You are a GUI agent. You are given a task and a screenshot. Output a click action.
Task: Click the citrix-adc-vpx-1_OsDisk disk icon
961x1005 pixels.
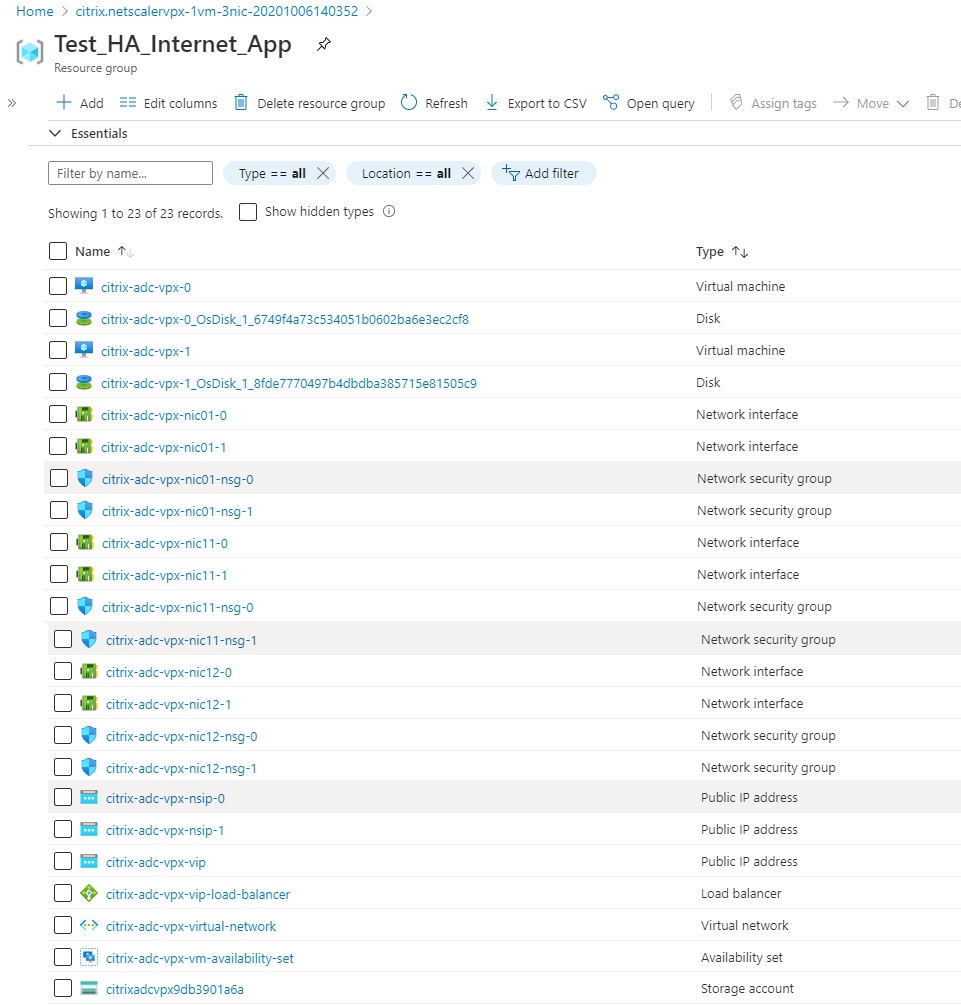[84, 382]
